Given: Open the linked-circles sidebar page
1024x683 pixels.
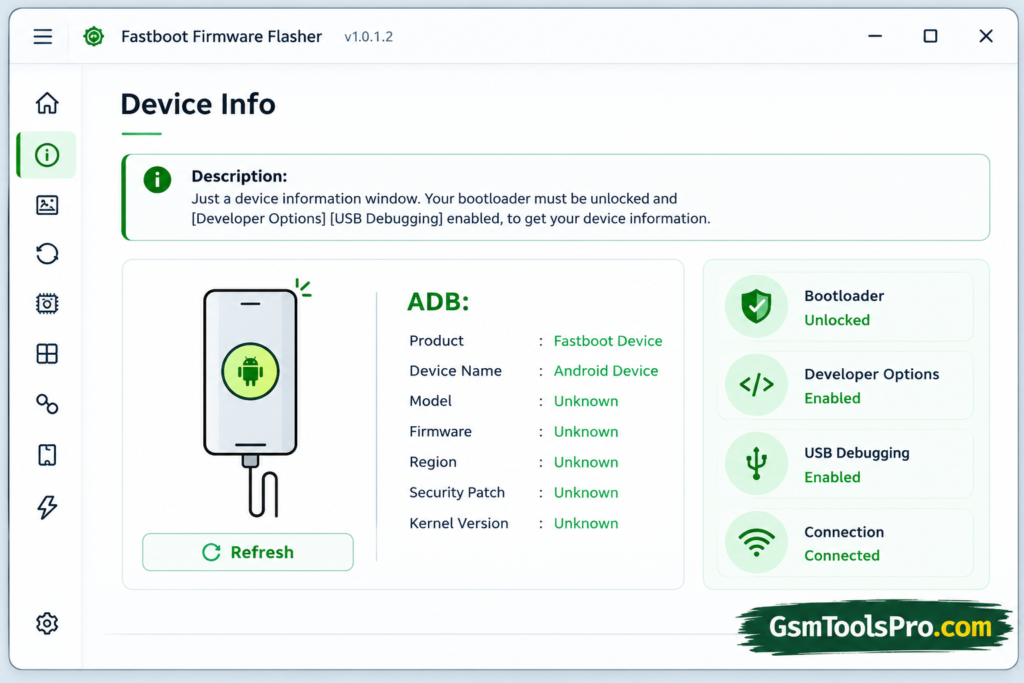Looking at the screenshot, I should point(47,404).
